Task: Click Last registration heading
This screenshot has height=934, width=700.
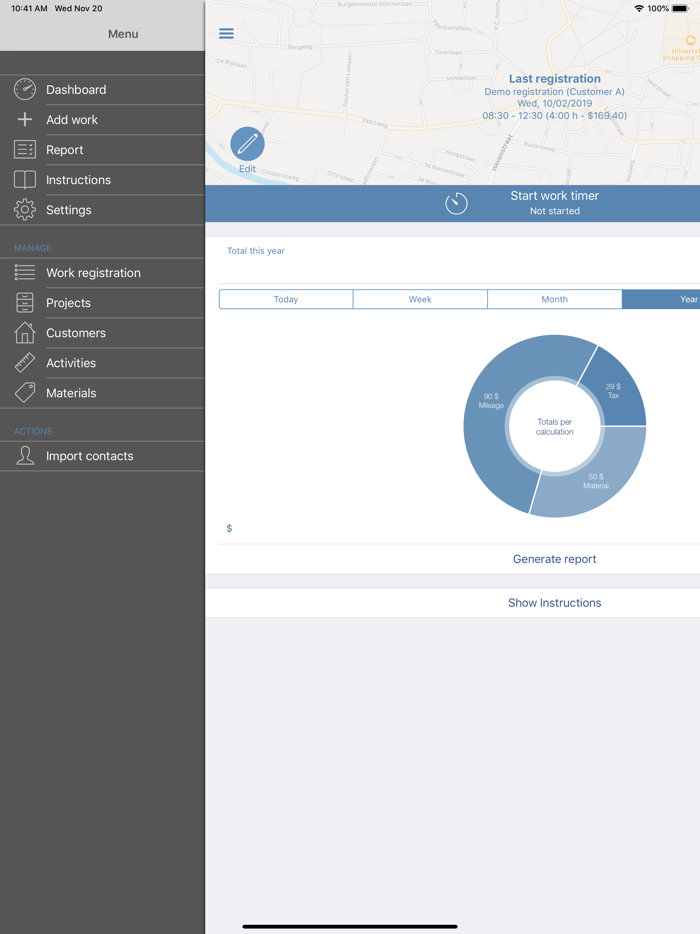Action: click(555, 79)
